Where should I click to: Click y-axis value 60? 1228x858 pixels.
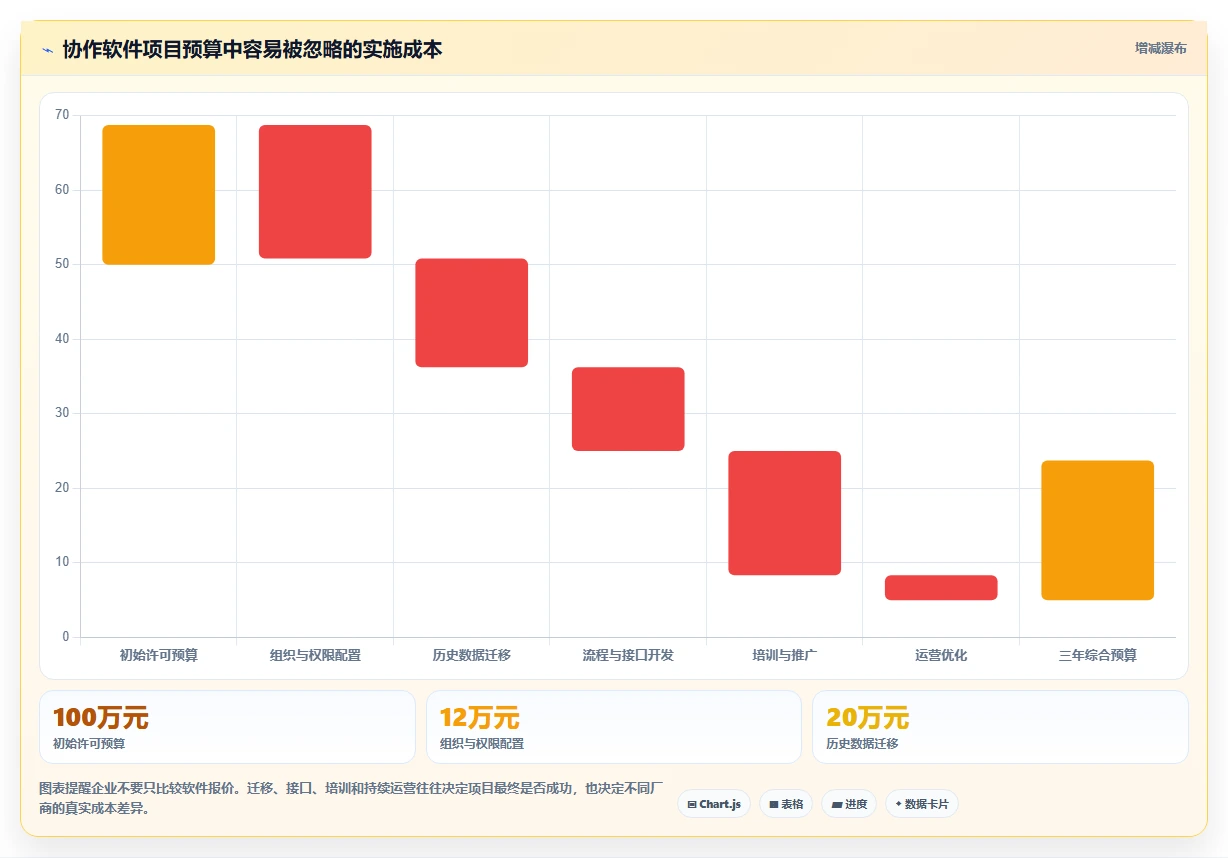click(x=62, y=190)
